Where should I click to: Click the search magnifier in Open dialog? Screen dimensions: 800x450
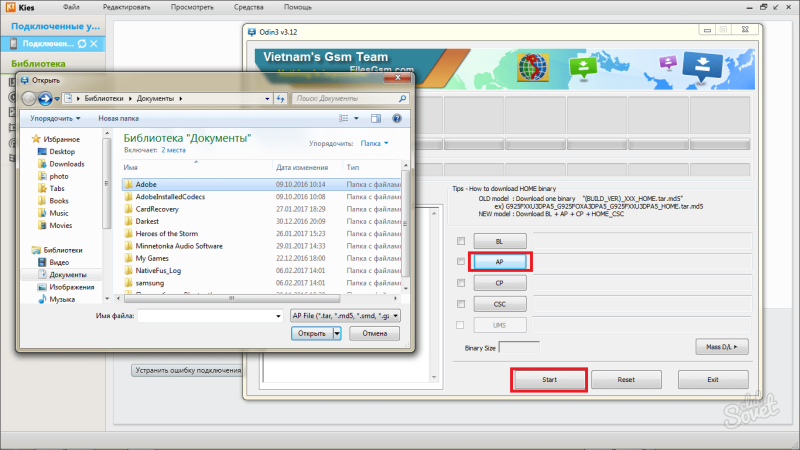[403, 98]
